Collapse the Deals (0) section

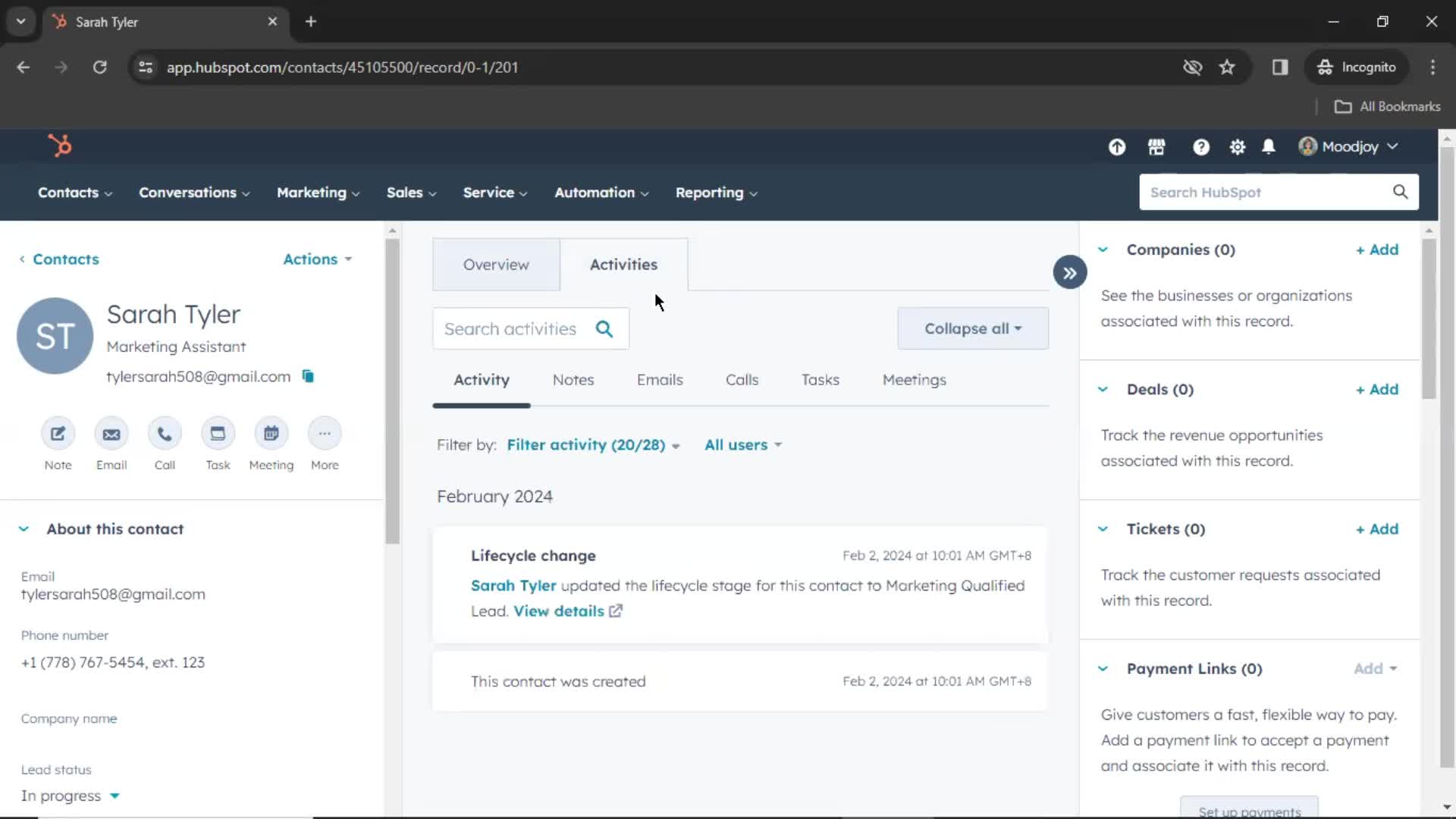coord(1103,390)
